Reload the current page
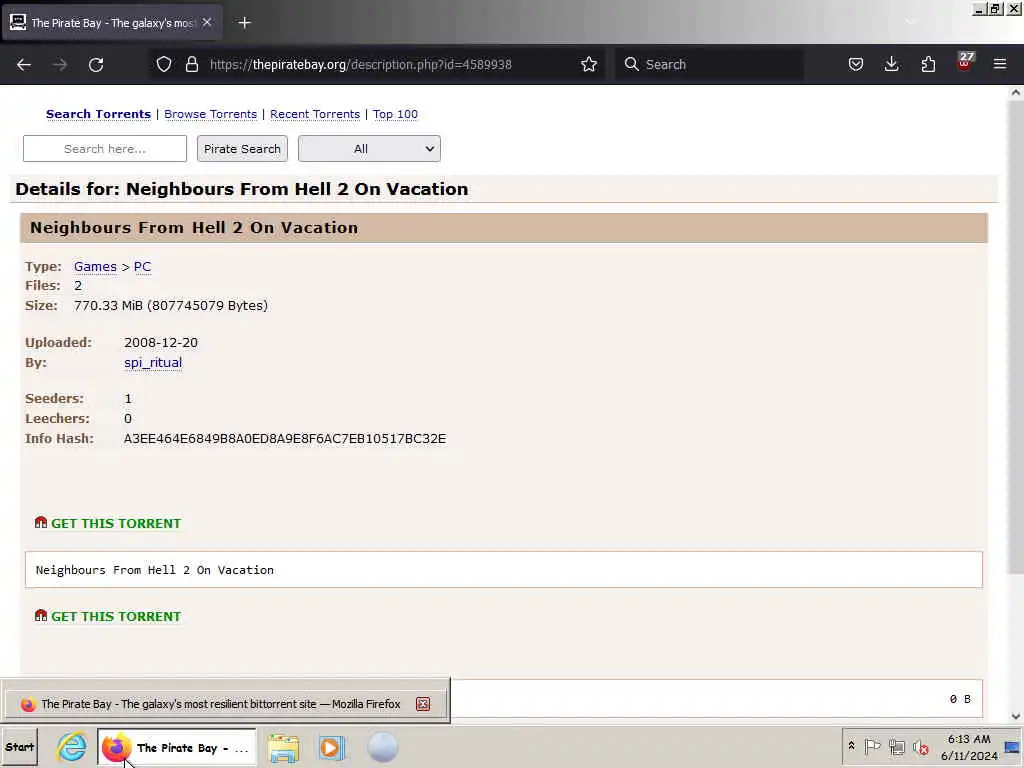The height and width of the screenshot is (768, 1024). (x=96, y=65)
